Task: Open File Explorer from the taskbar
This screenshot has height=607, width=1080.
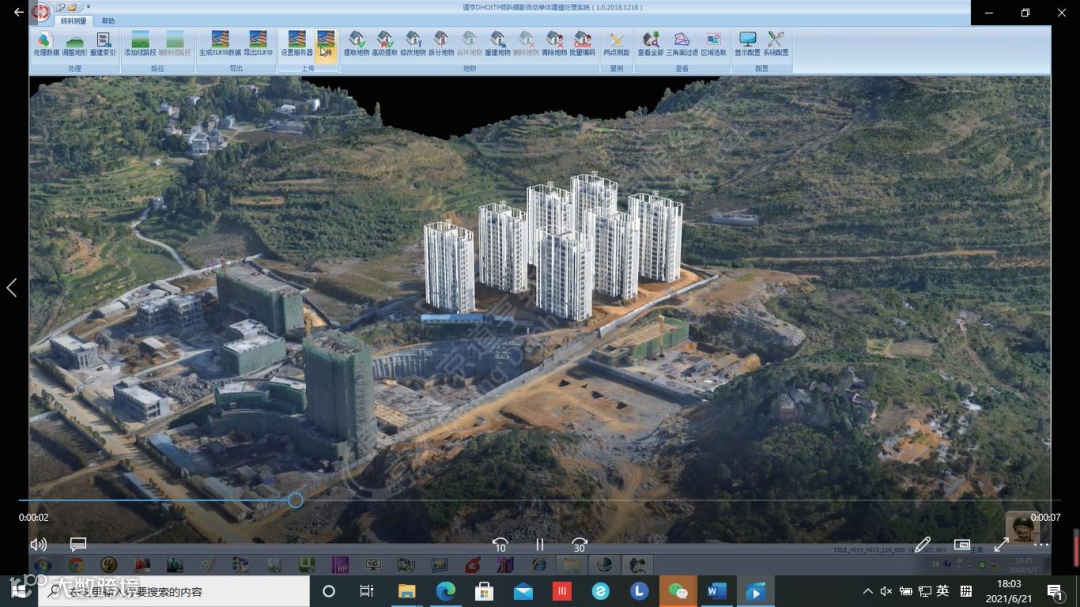Action: [406, 591]
